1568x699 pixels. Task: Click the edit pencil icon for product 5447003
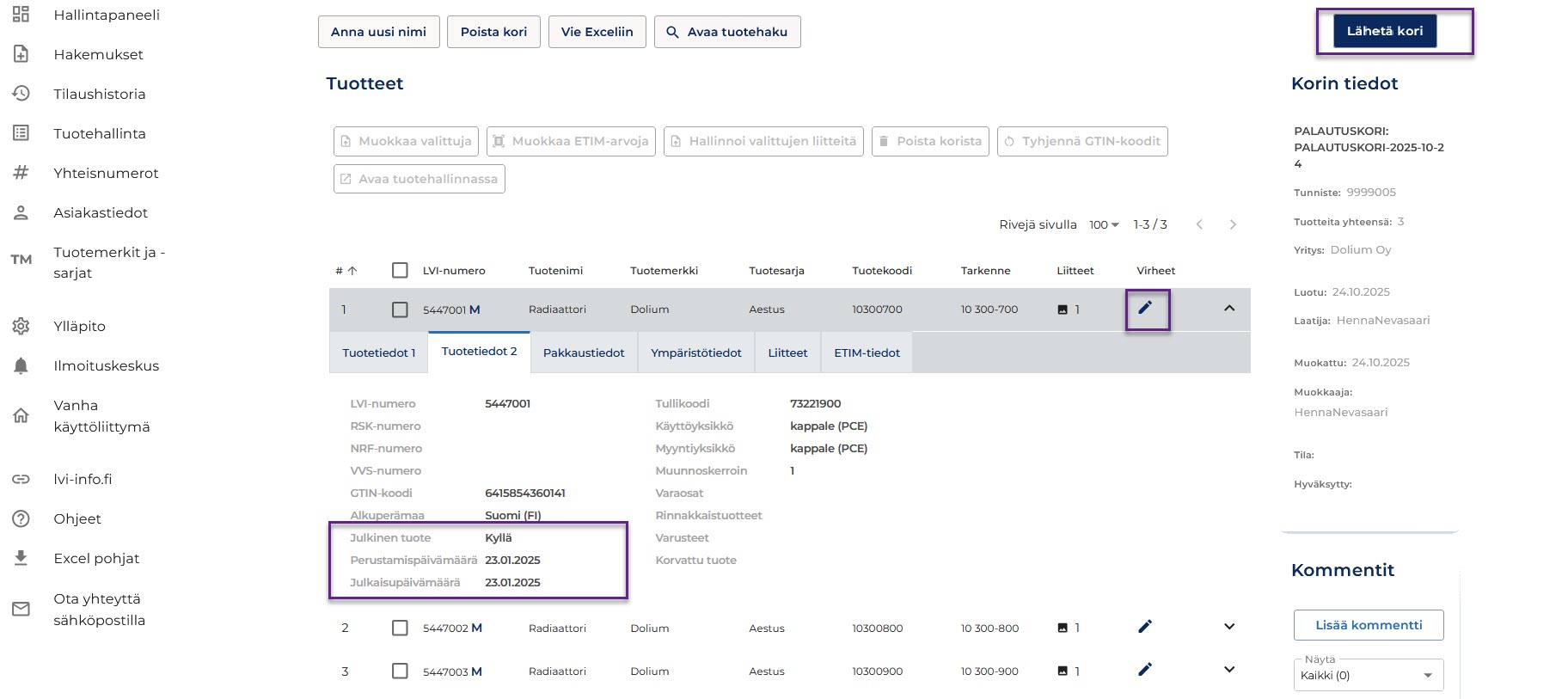(x=1145, y=670)
